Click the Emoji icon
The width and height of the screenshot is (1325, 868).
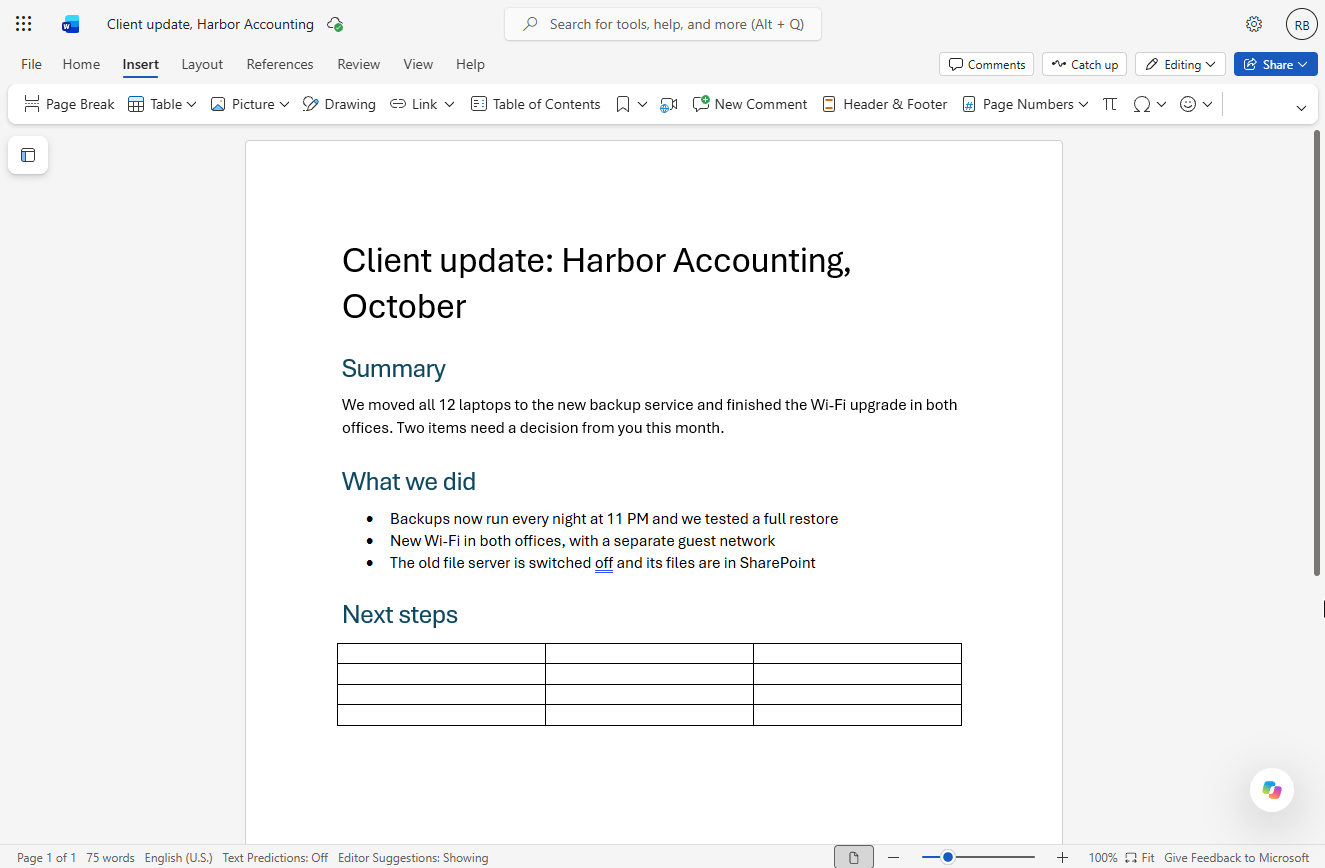point(1188,104)
